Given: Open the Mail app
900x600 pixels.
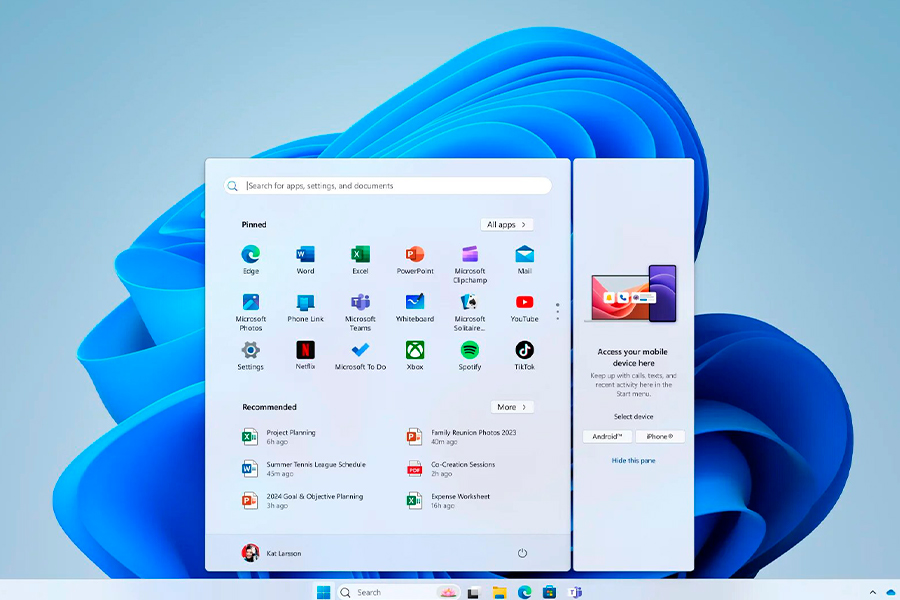Looking at the screenshot, I should click(525, 260).
